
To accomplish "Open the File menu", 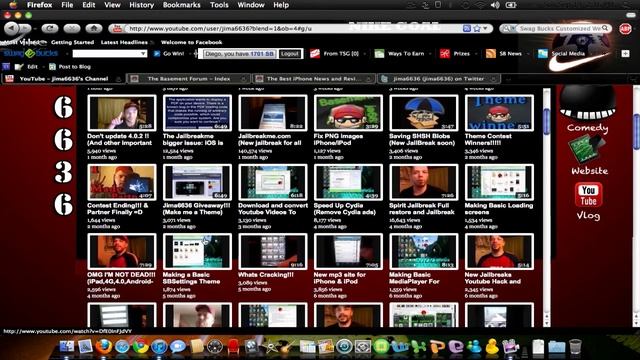I will point(67,5).
